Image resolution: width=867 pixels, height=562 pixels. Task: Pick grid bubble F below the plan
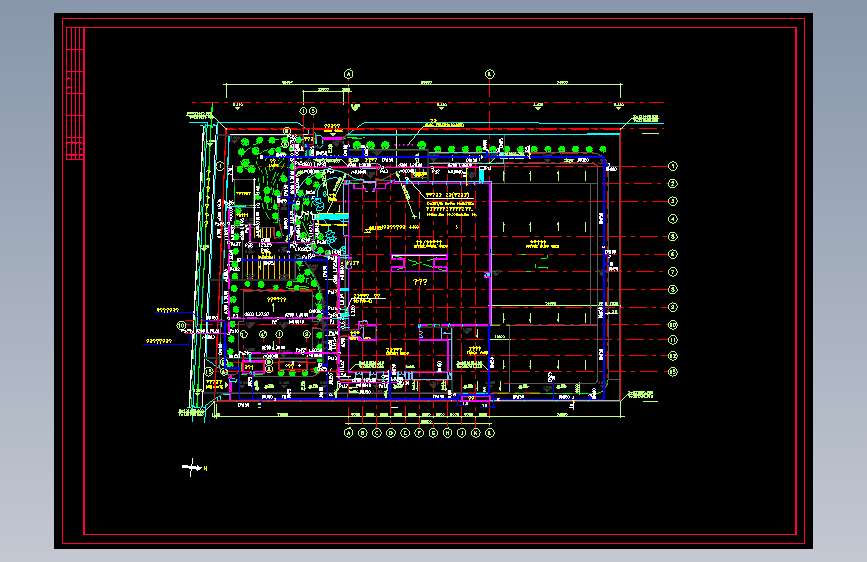[x=419, y=433]
